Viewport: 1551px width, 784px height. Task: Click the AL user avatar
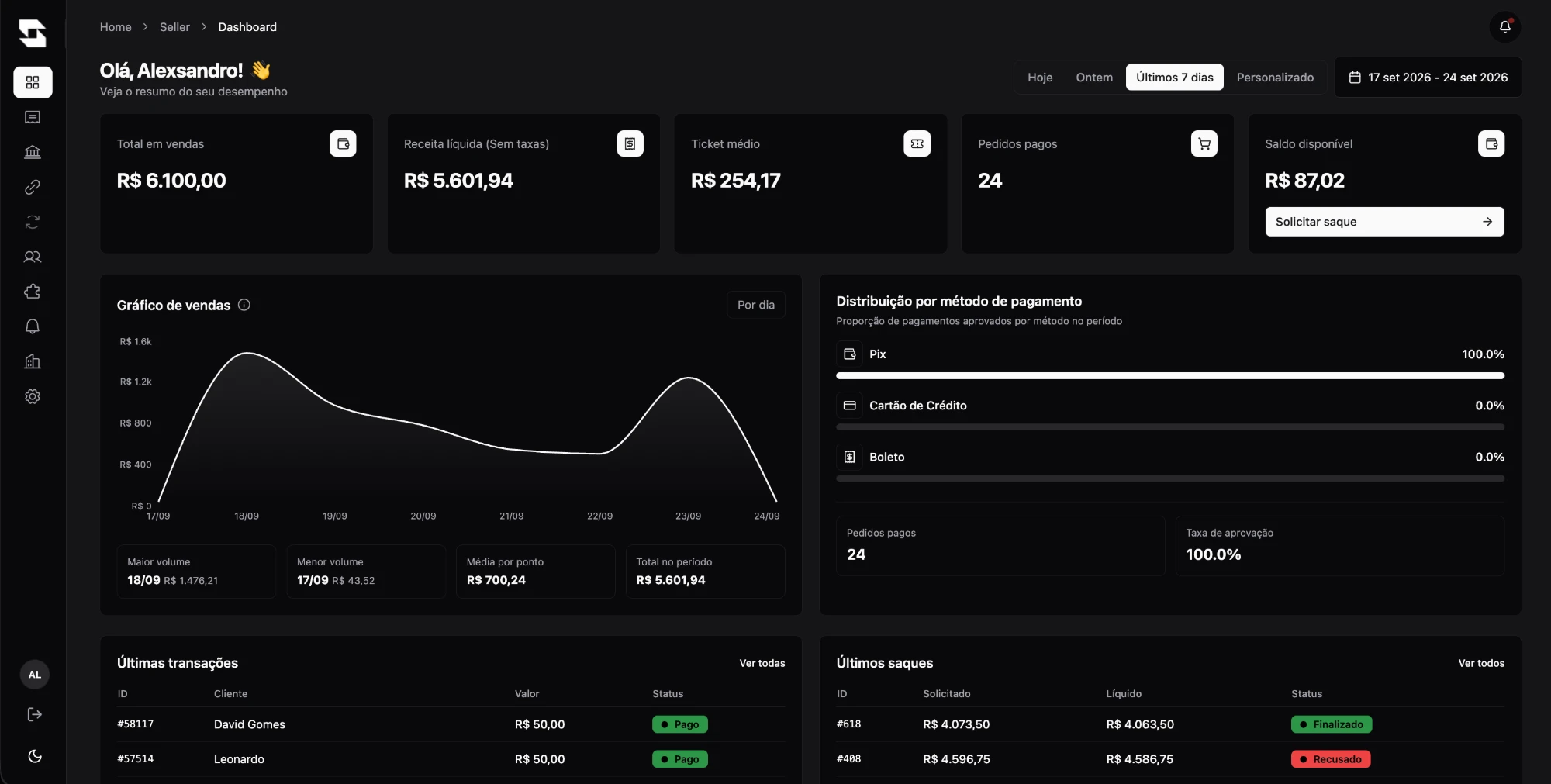tap(35, 675)
